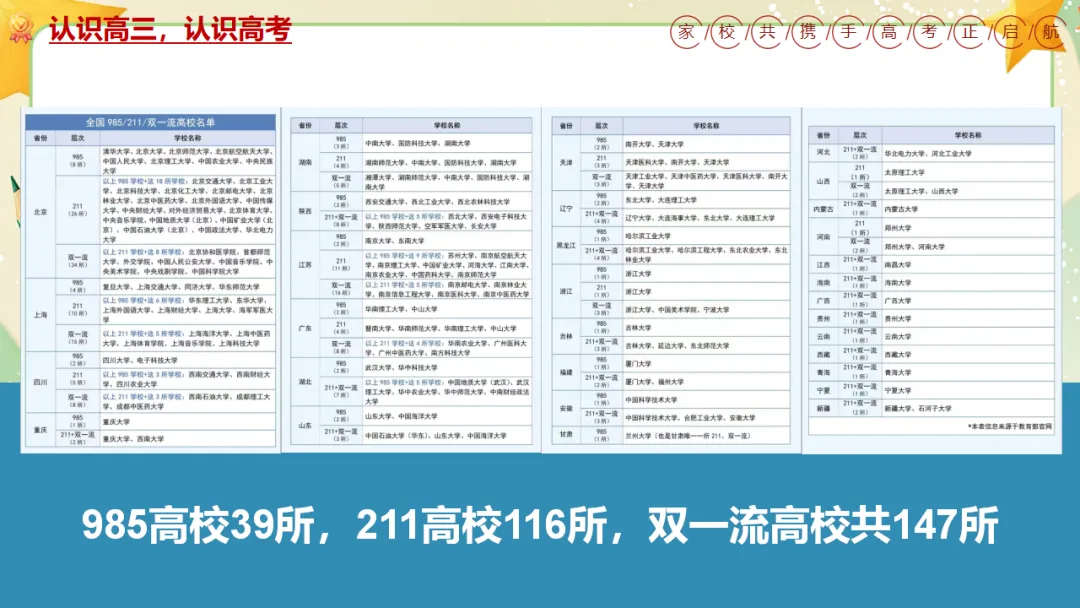Click the 江苏 province cell

click(305, 265)
